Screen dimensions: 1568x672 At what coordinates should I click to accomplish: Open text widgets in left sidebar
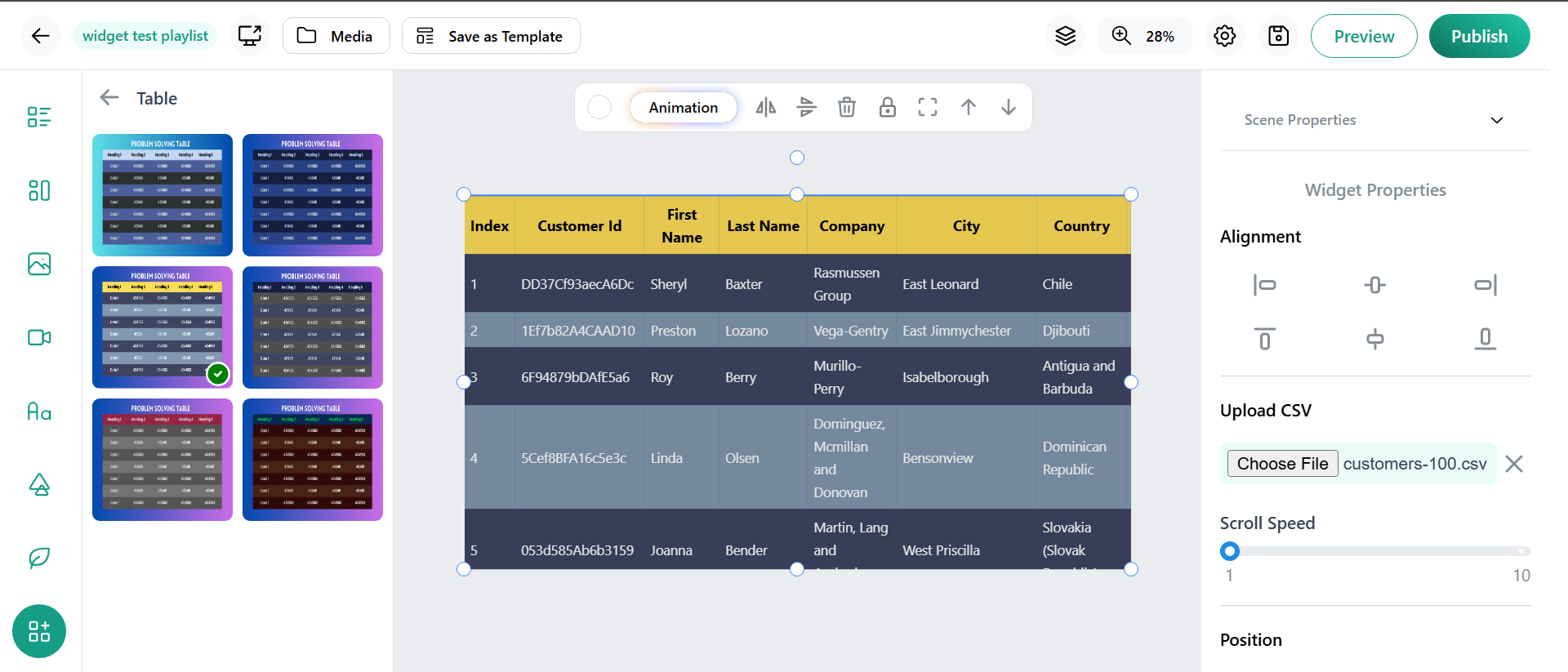pos(39,411)
